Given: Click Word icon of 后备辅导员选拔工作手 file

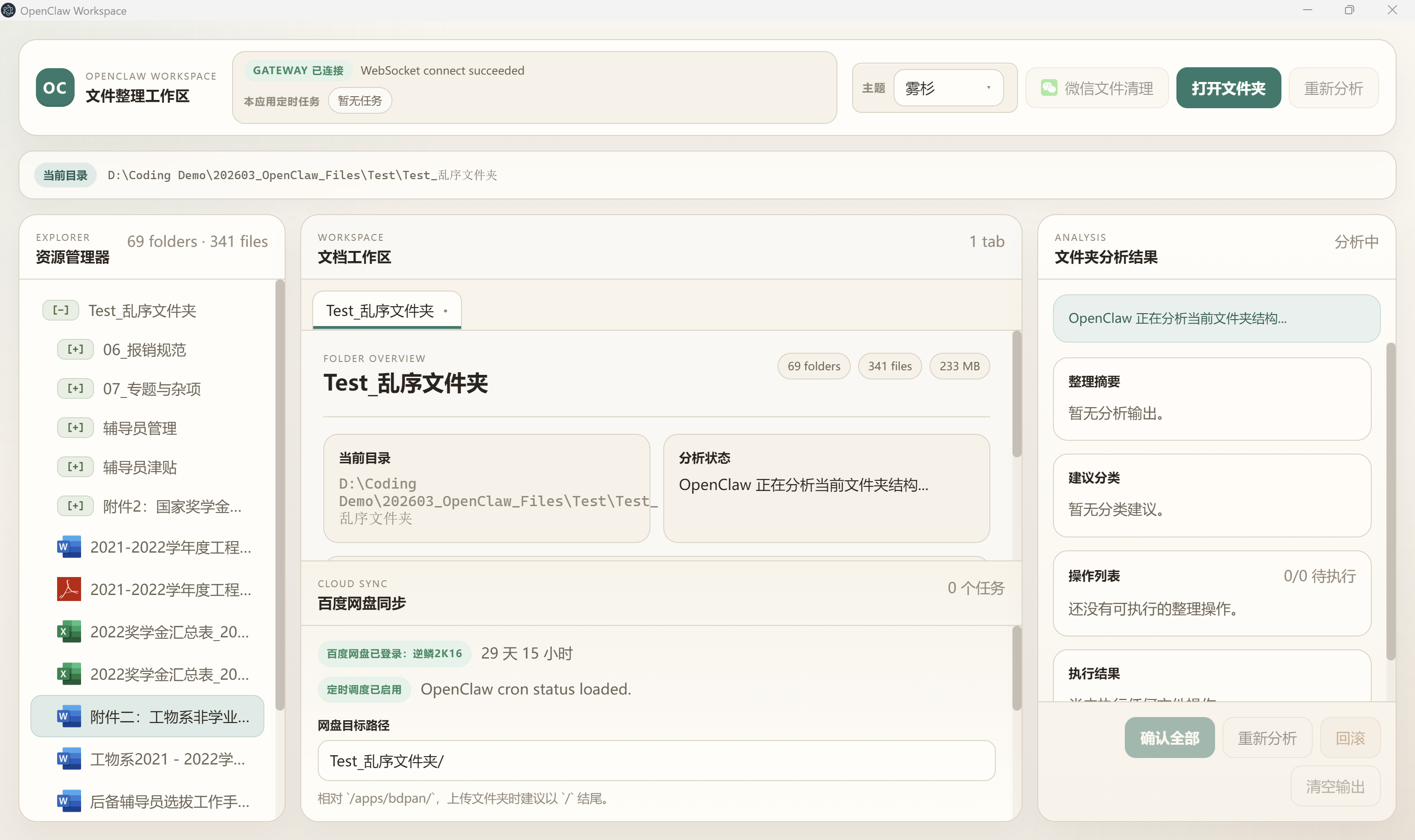Looking at the screenshot, I should point(69,801).
